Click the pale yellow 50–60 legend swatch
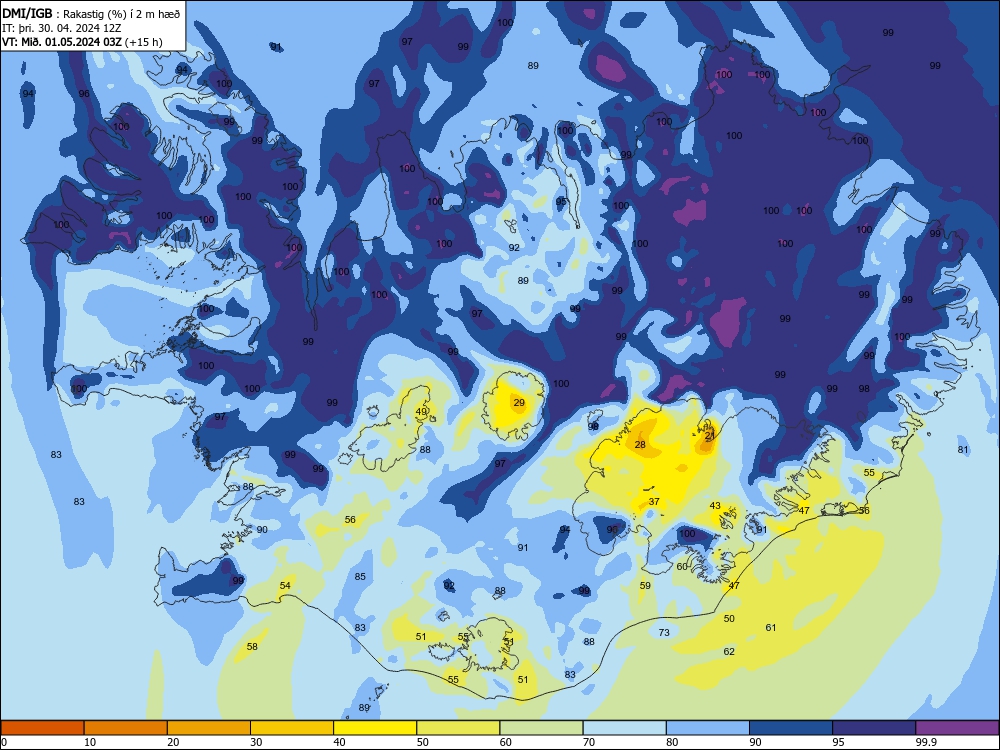 458,728
